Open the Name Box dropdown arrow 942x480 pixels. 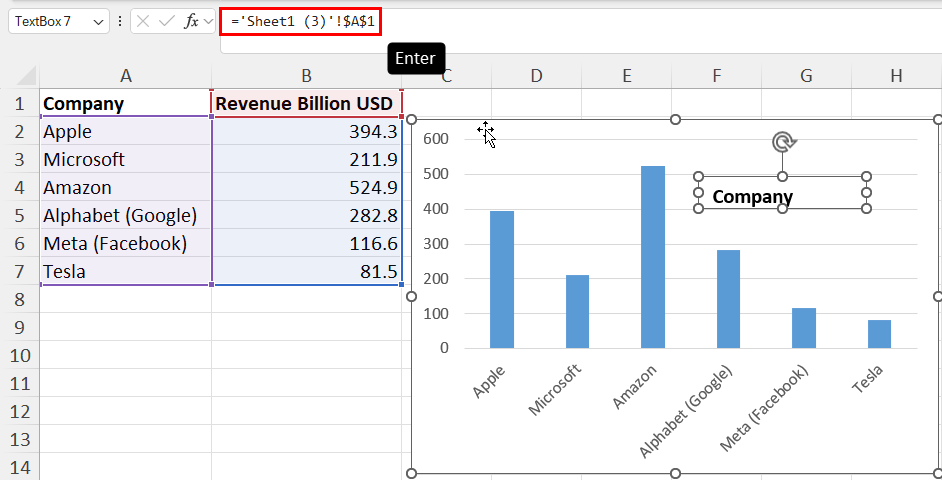(99, 22)
